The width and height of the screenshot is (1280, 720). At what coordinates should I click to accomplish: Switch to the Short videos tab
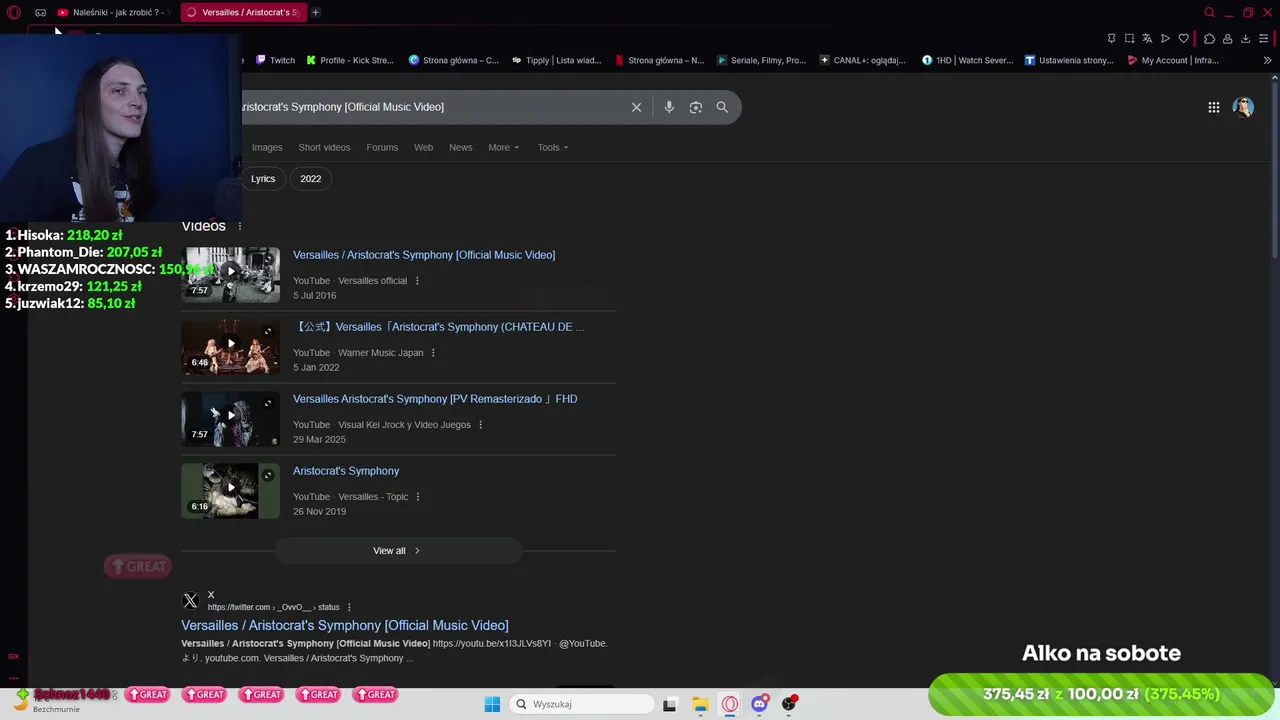[x=324, y=147]
